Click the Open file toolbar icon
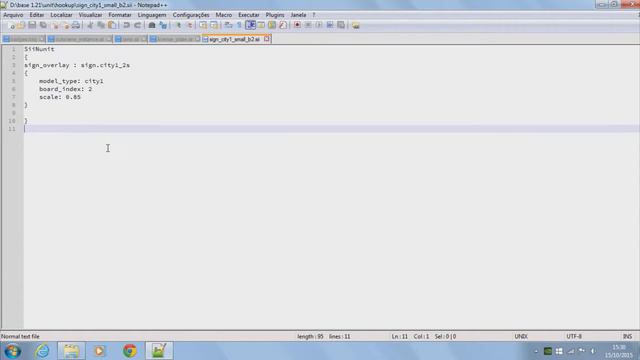This screenshot has width=640, height=360. point(21,25)
